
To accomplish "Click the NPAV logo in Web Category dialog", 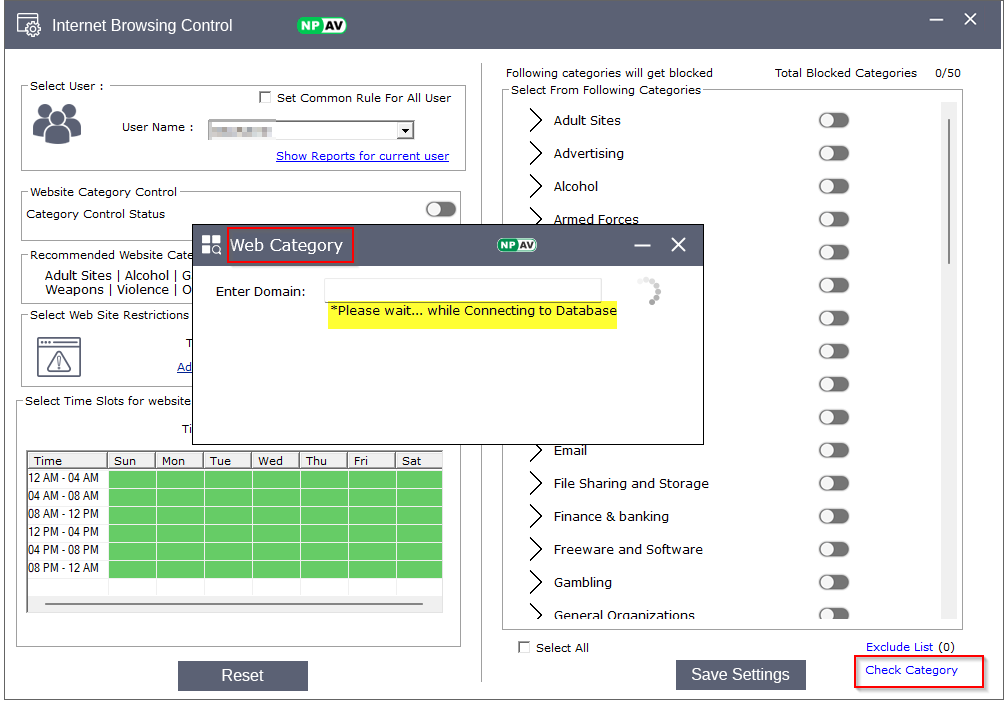I will coord(517,245).
